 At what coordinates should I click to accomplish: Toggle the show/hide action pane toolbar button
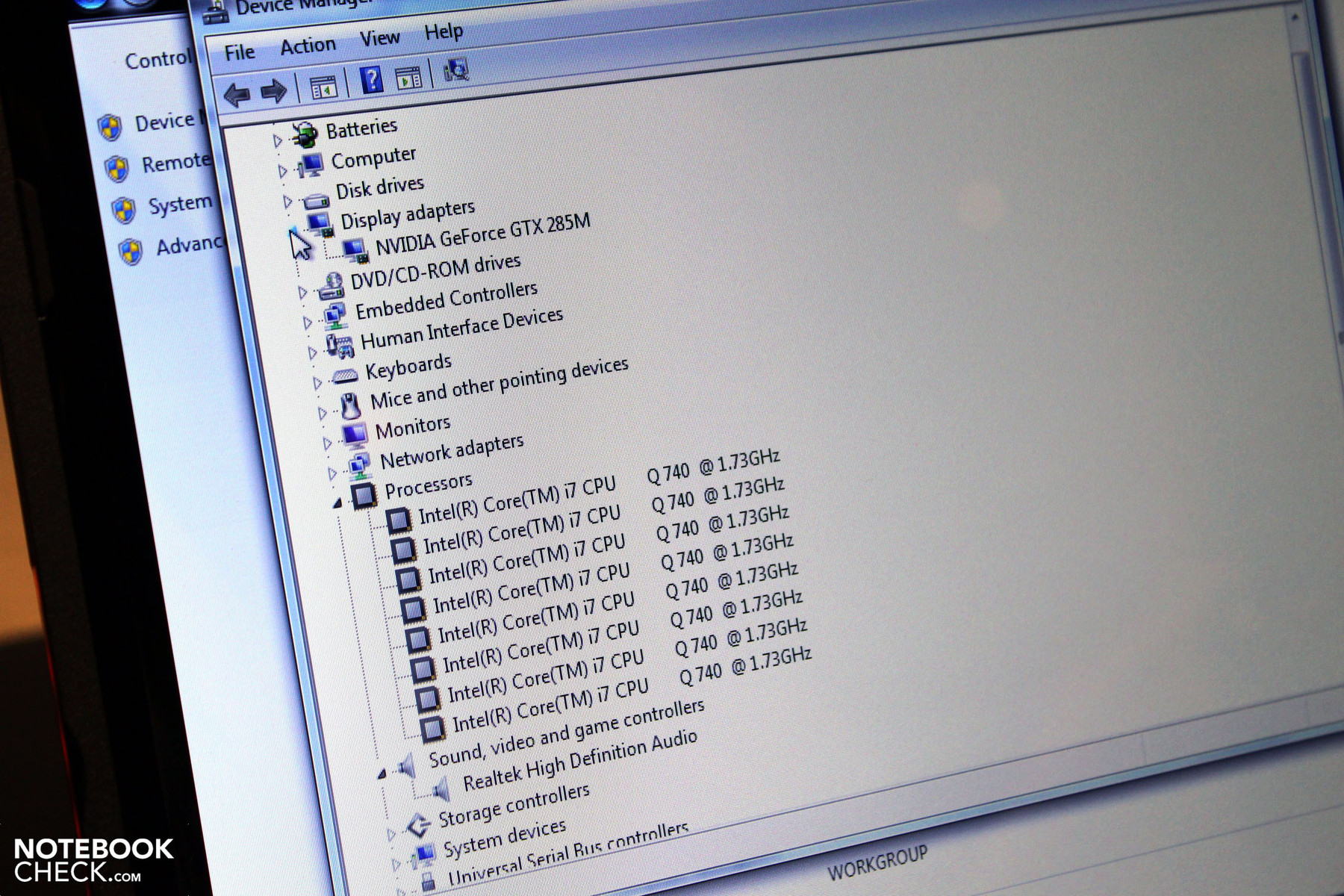pyautogui.click(x=408, y=77)
